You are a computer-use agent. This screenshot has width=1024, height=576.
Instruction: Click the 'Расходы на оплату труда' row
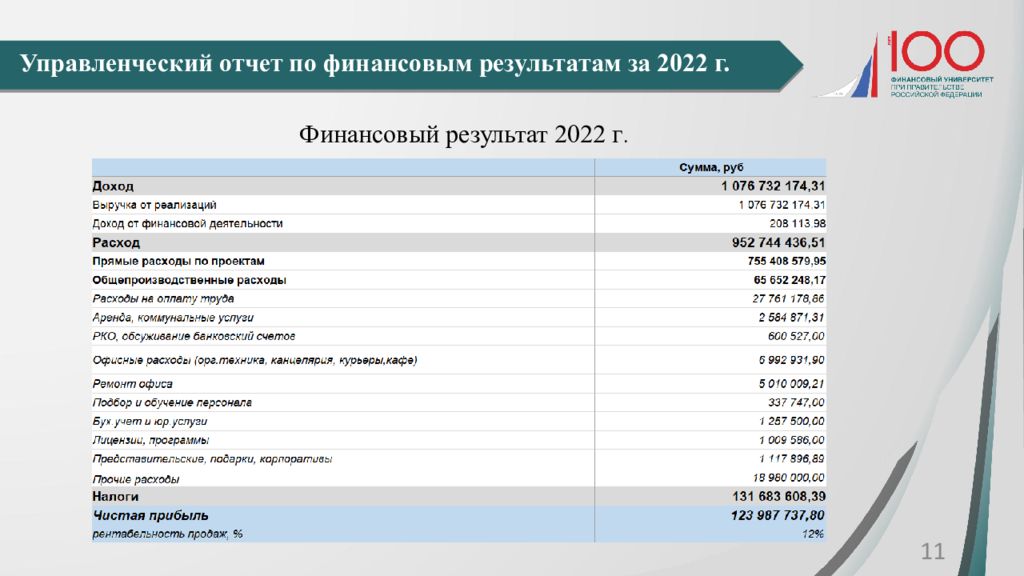pyautogui.click(x=163, y=299)
